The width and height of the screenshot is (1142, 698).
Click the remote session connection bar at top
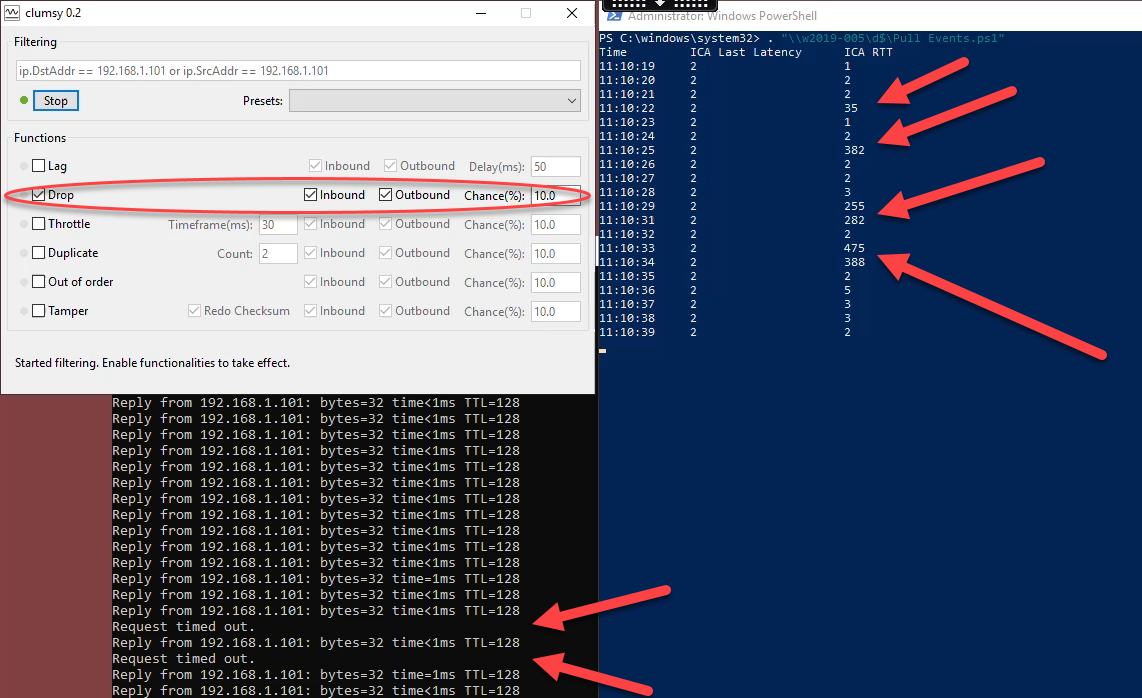(x=659, y=5)
